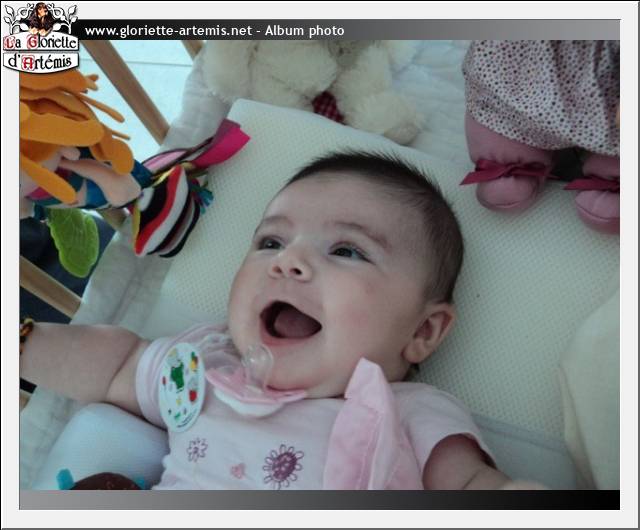Select the round badge on baby's chest

coord(181,386)
